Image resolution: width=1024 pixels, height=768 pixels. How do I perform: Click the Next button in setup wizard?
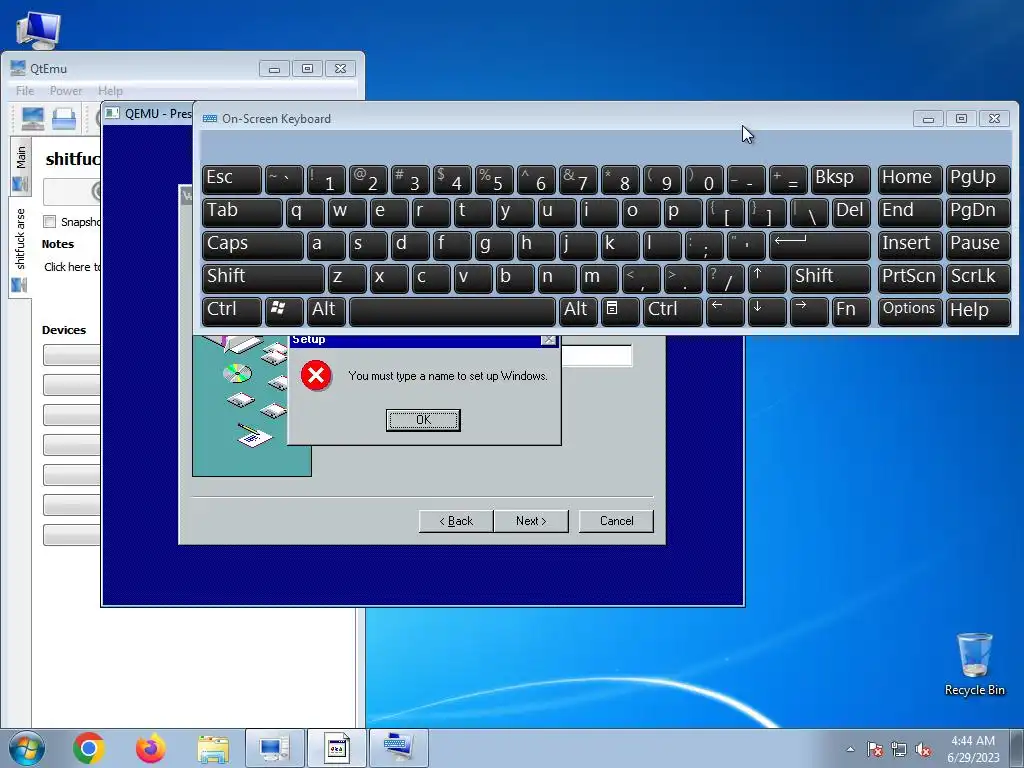pos(531,521)
